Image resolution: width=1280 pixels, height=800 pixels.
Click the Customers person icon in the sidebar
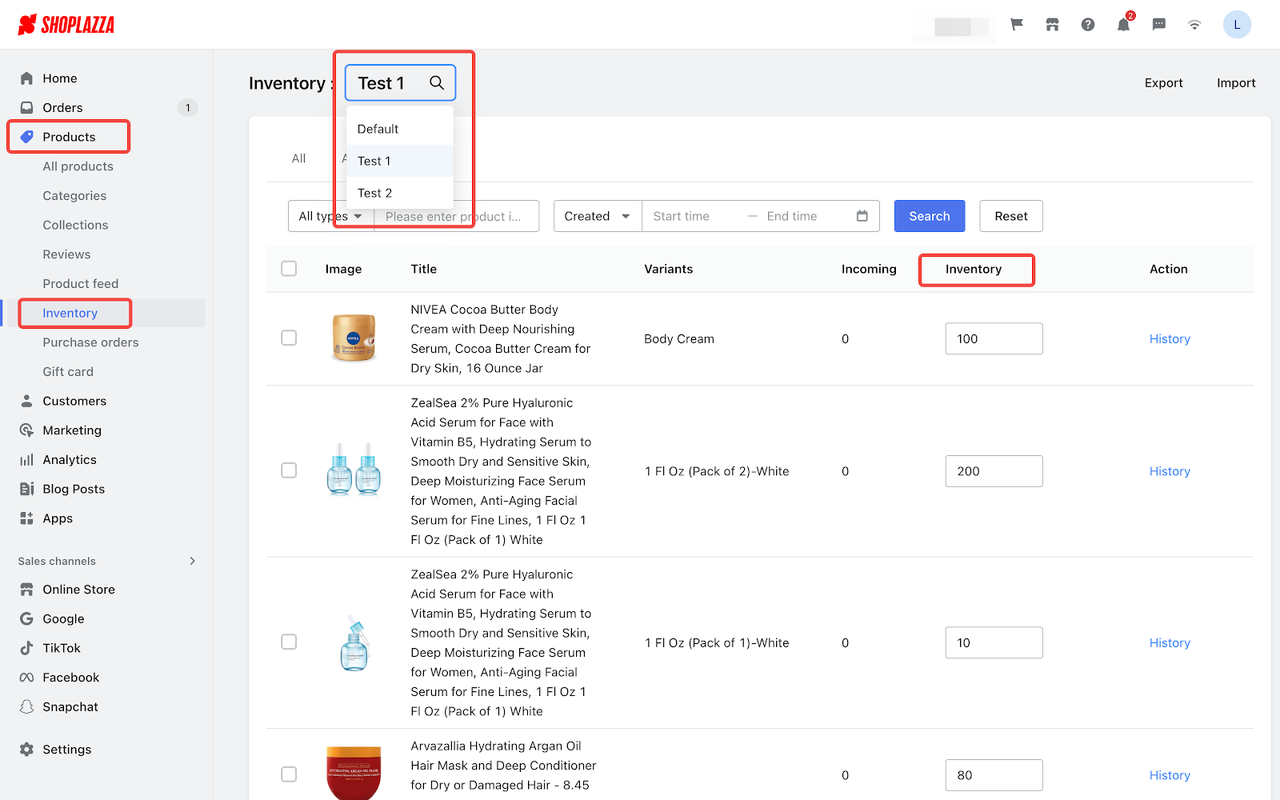[27, 401]
